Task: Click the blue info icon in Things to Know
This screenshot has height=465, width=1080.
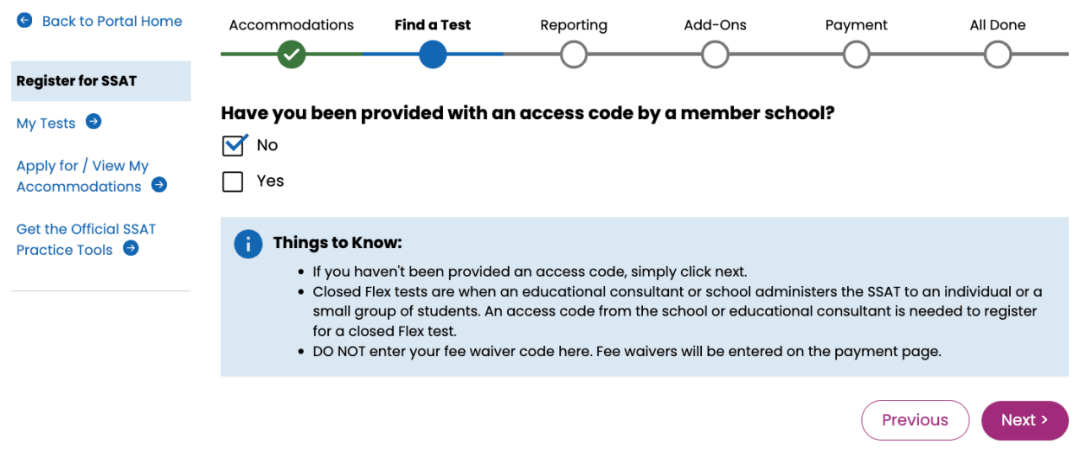Action: (x=248, y=244)
